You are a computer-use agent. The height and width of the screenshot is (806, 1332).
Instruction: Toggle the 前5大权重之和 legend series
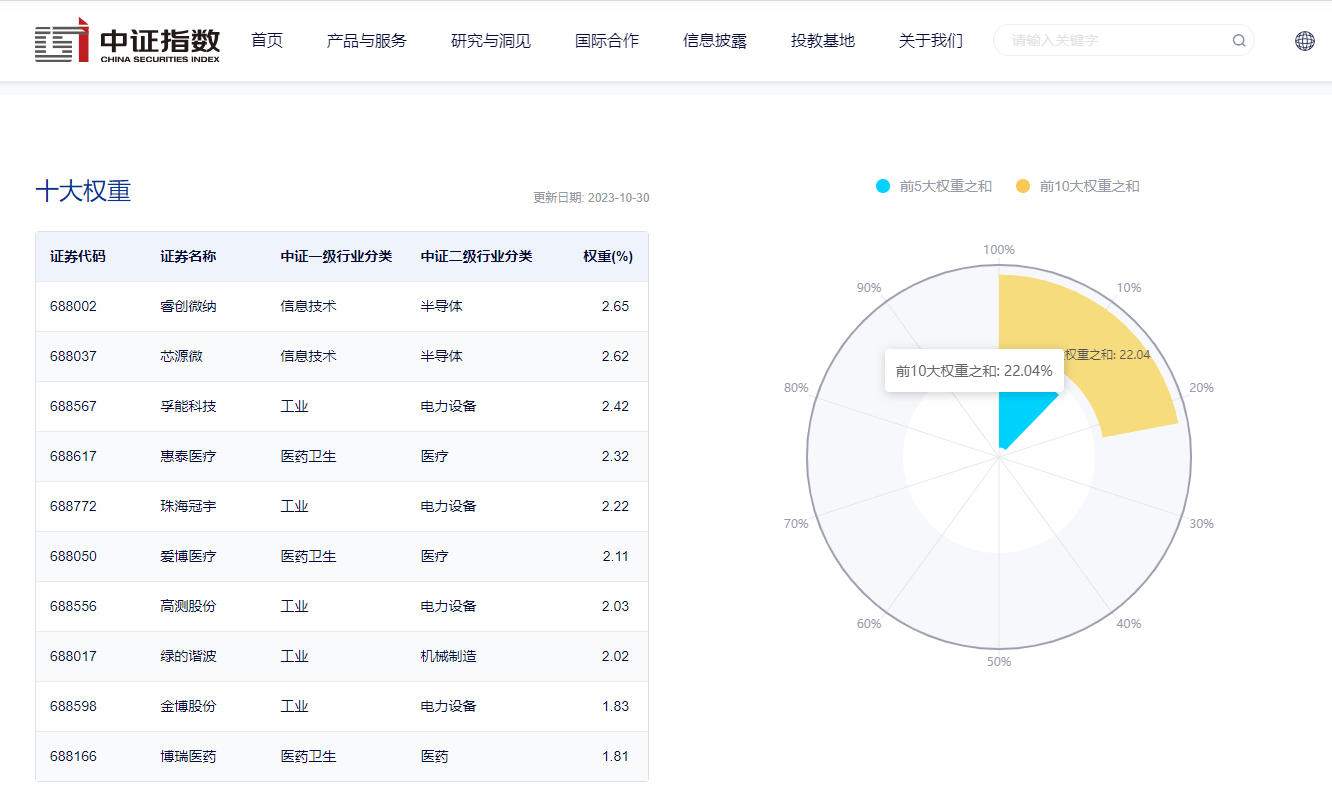[x=934, y=186]
